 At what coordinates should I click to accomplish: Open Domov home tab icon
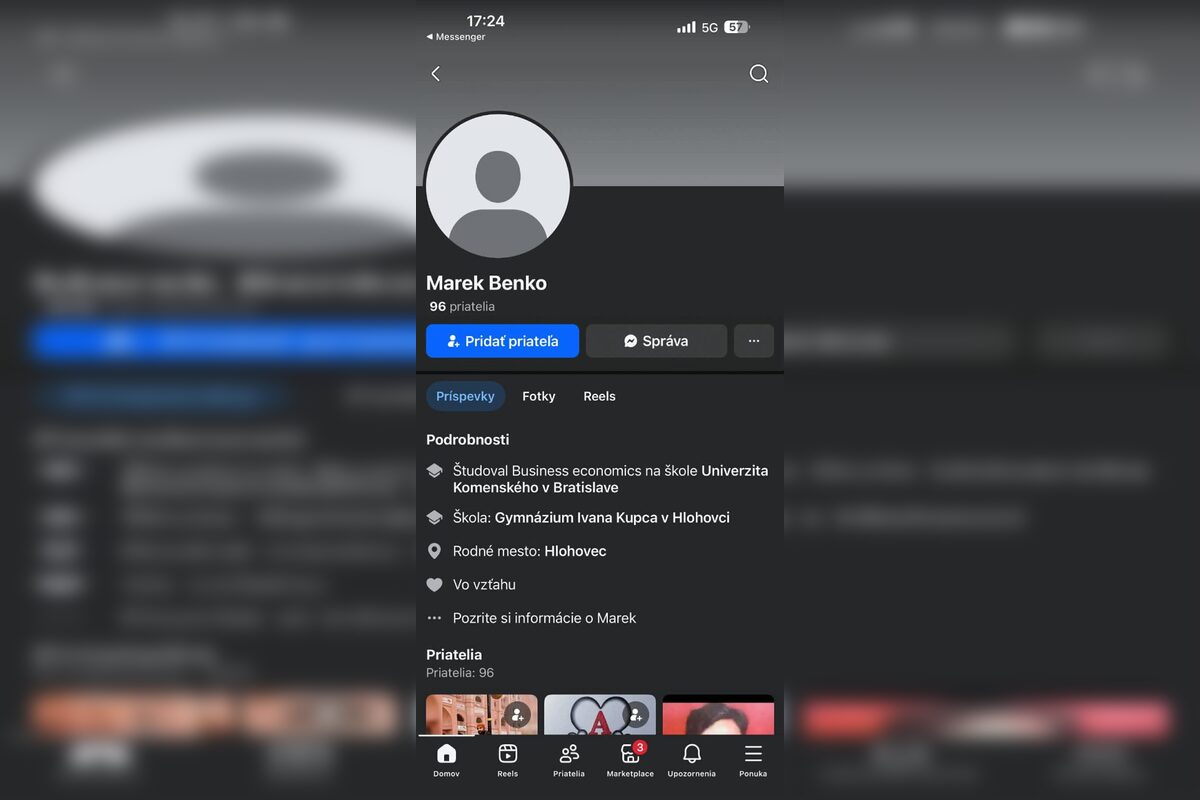446,759
